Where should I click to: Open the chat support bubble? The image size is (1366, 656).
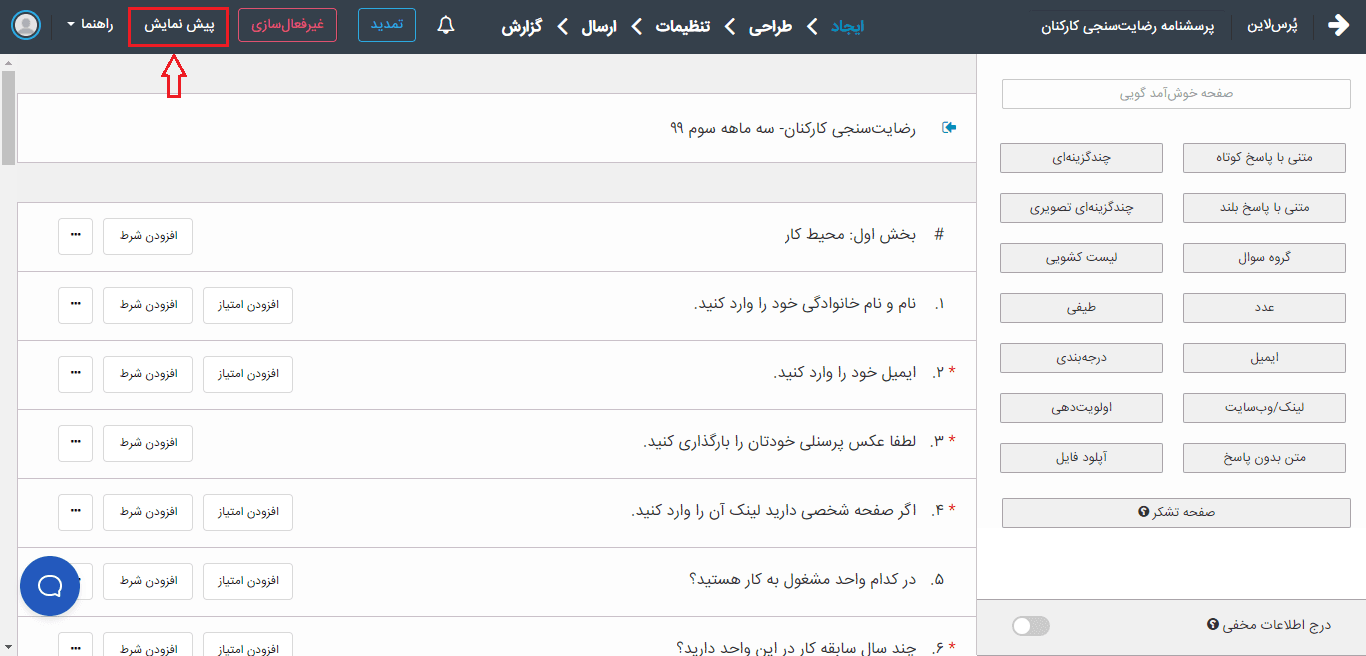50,586
